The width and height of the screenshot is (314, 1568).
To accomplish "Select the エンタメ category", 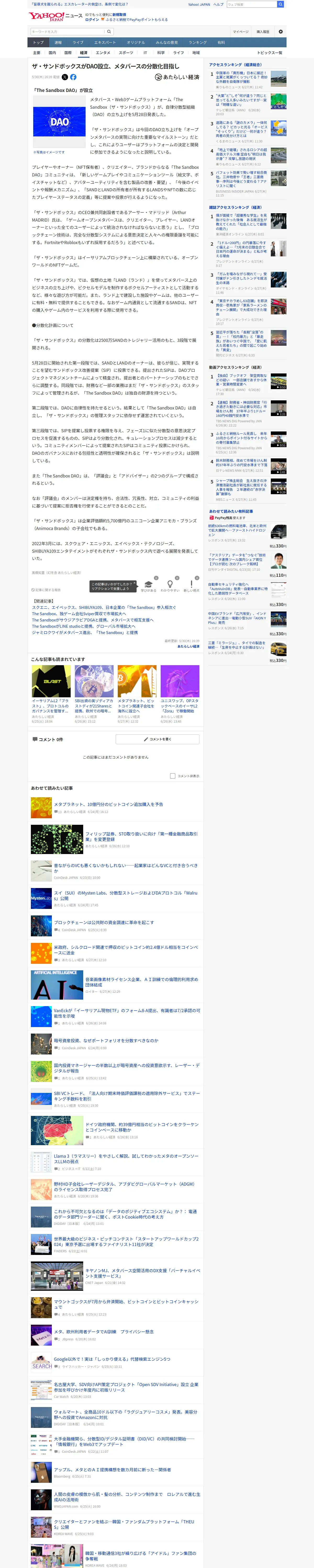I will pos(103,53).
